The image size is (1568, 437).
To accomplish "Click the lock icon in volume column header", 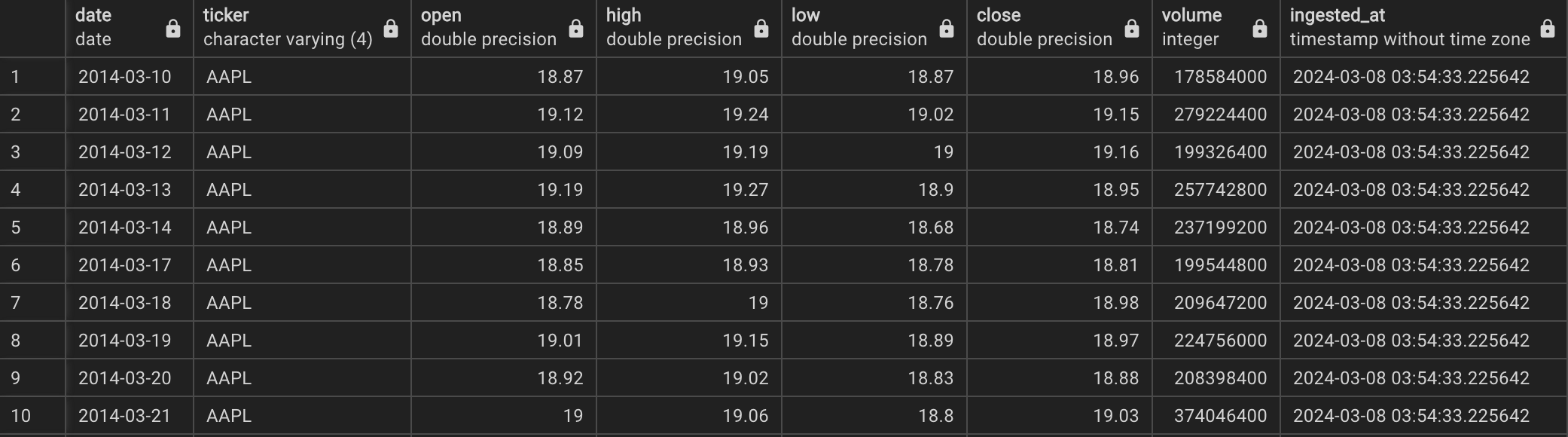I will tap(1260, 29).
